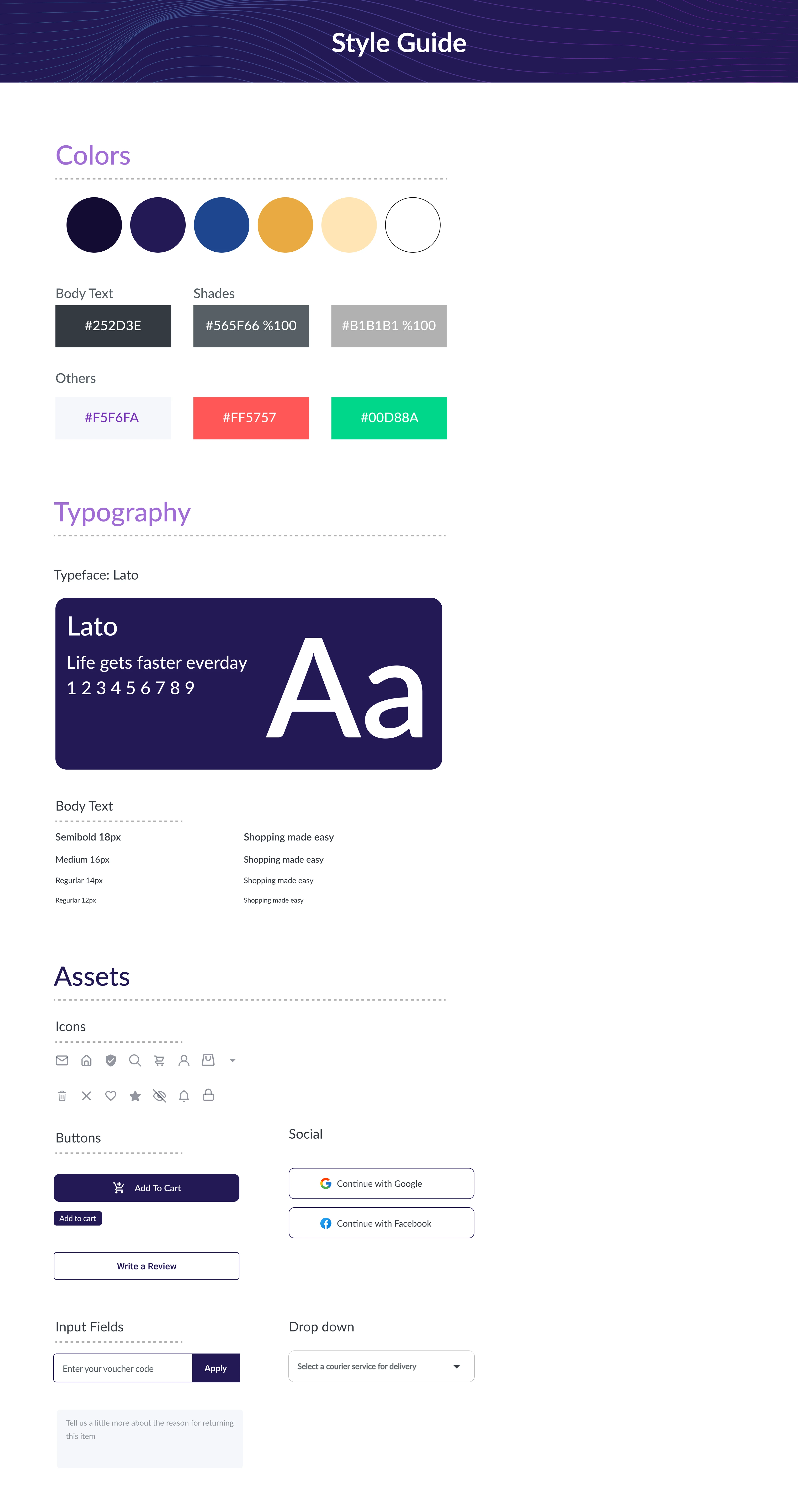Click the large Add To Cart button
The height and width of the screenshot is (1512, 798).
(x=146, y=1187)
